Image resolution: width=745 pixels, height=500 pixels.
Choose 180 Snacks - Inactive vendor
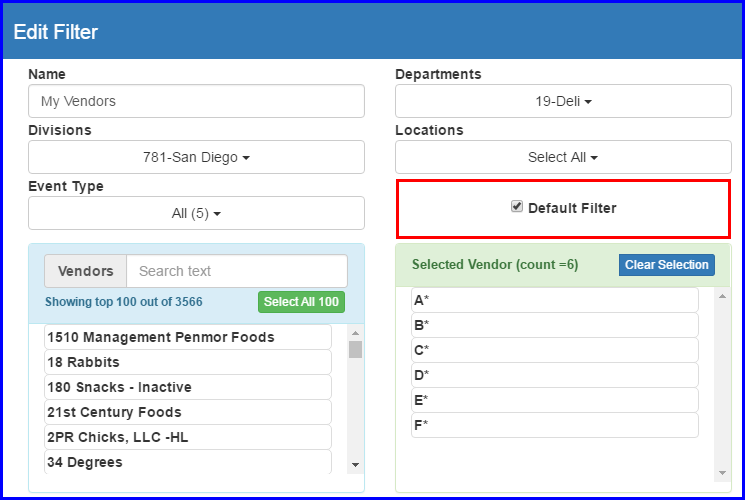click(187, 387)
